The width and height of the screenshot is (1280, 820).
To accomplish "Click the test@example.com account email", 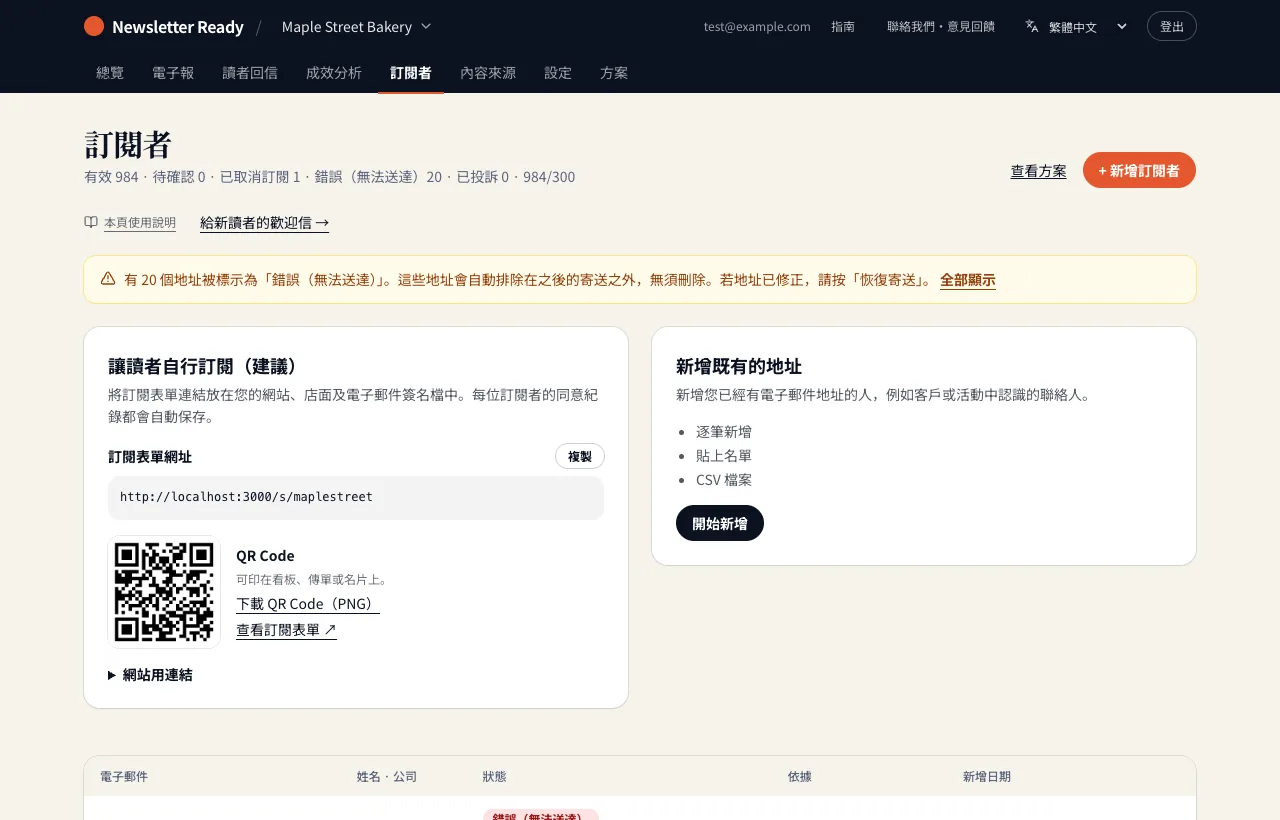I will tap(757, 26).
